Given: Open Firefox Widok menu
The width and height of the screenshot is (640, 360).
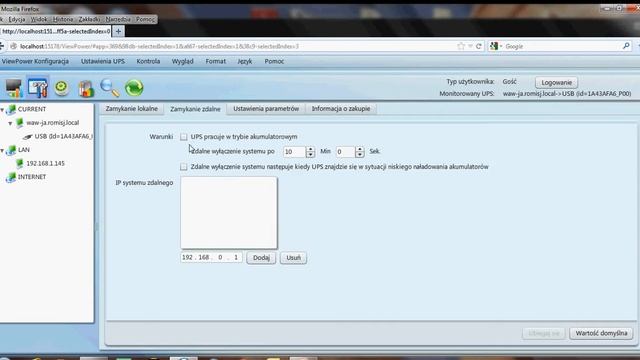Looking at the screenshot, I should [x=39, y=19].
